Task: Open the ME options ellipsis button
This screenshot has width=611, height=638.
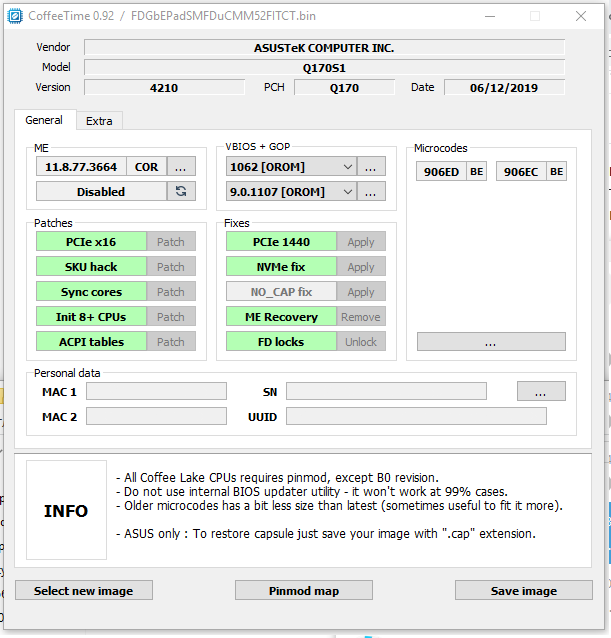Action: tap(181, 167)
